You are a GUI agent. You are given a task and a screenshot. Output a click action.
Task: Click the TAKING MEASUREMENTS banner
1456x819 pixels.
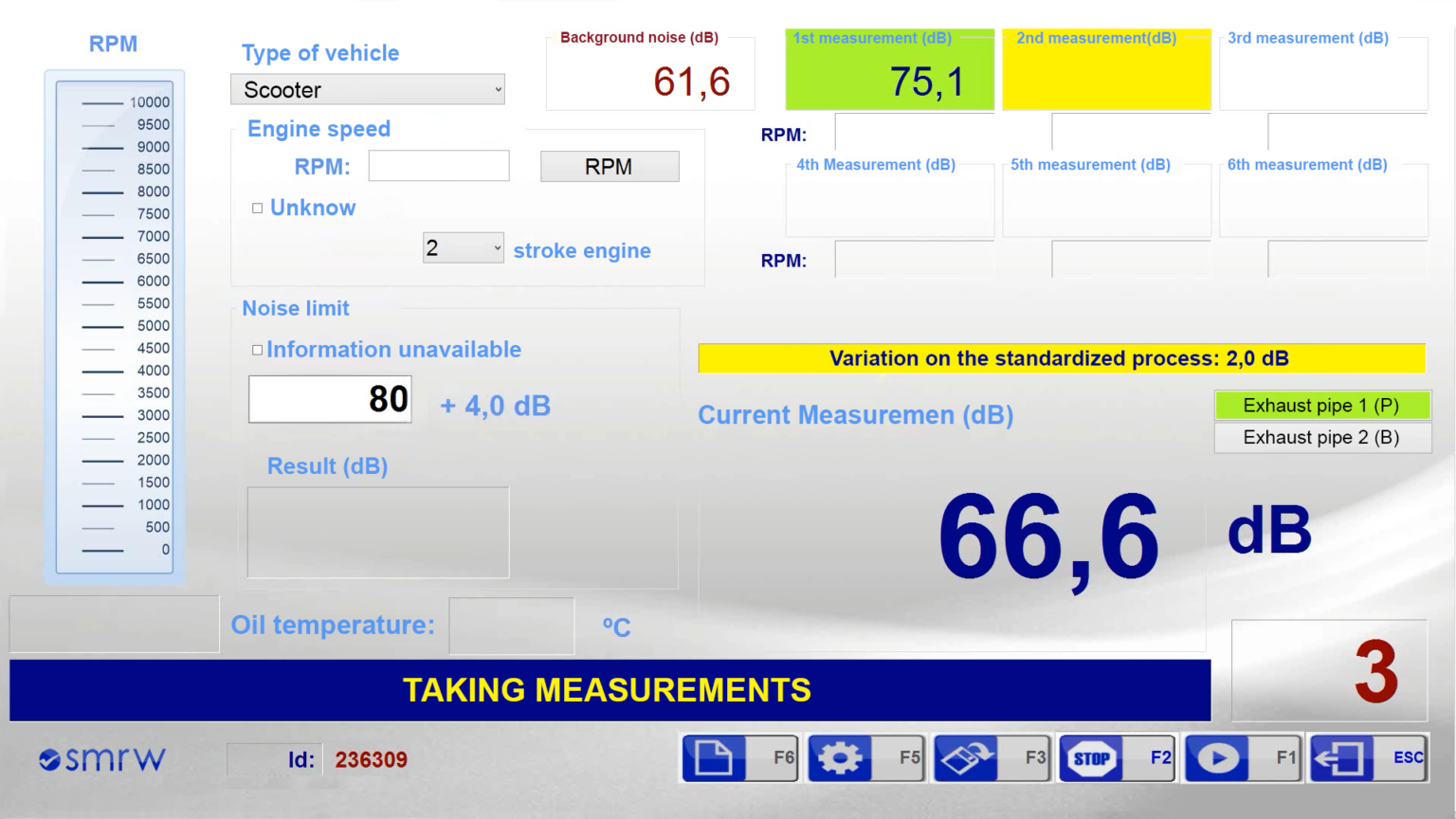[608, 690]
